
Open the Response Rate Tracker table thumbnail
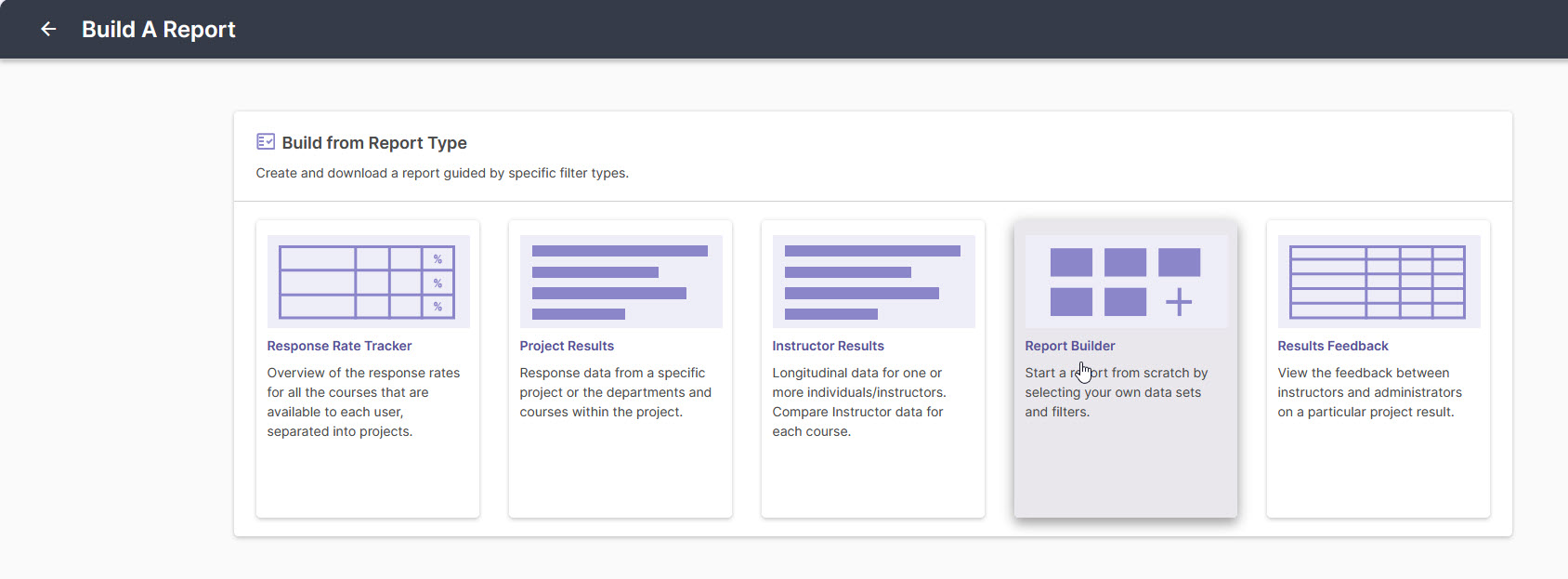click(x=368, y=282)
